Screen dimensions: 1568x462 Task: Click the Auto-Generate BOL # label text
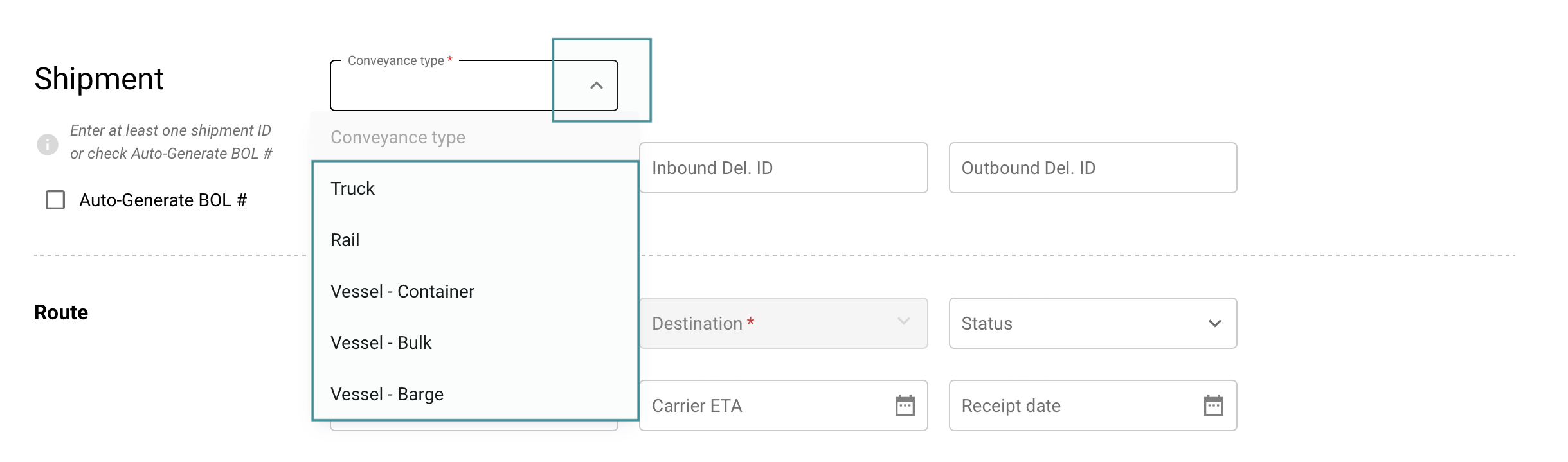[x=163, y=200]
